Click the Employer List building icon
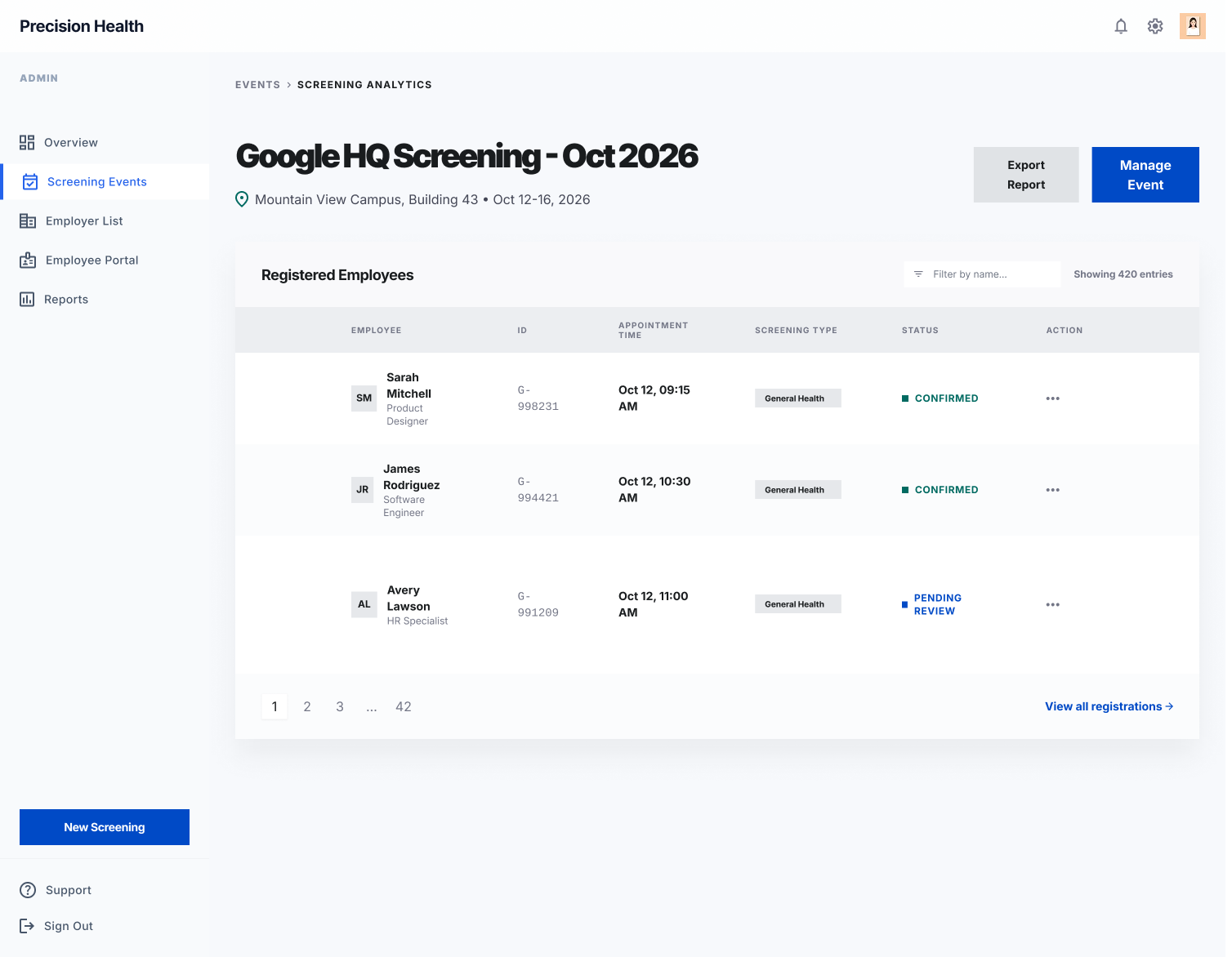The width and height of the screenshot is (1232, 957). pos(28,221)
